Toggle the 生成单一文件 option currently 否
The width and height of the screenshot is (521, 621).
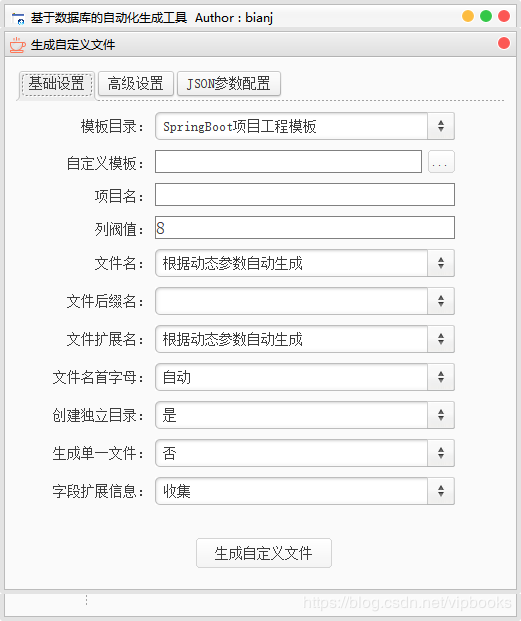304,453
